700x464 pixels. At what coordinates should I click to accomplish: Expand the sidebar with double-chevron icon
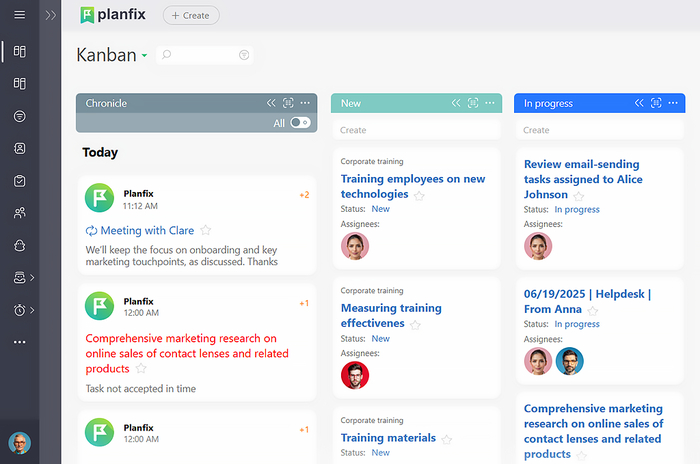point(51,15)
